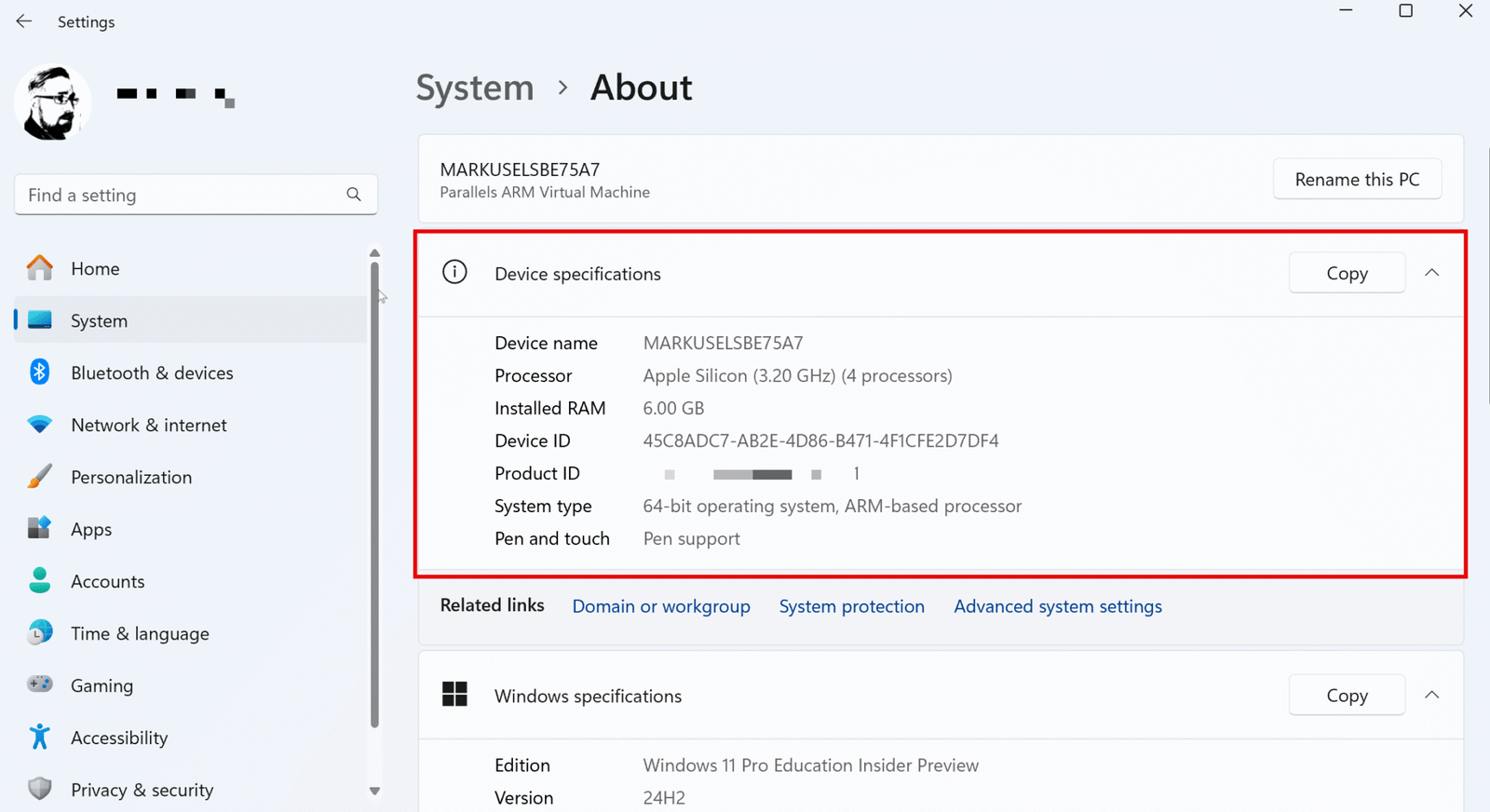Click the Edition value Windows 11 Pro Education

(x=810, y=765)
